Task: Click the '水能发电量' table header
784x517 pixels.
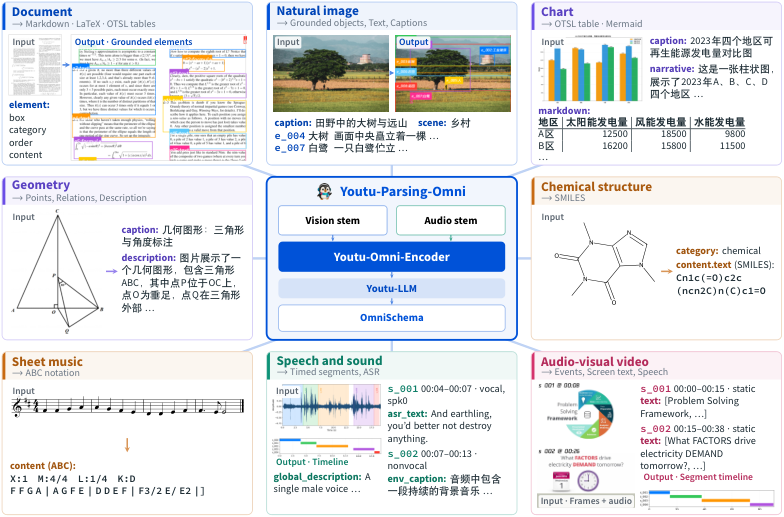Action: pos(720,122)
